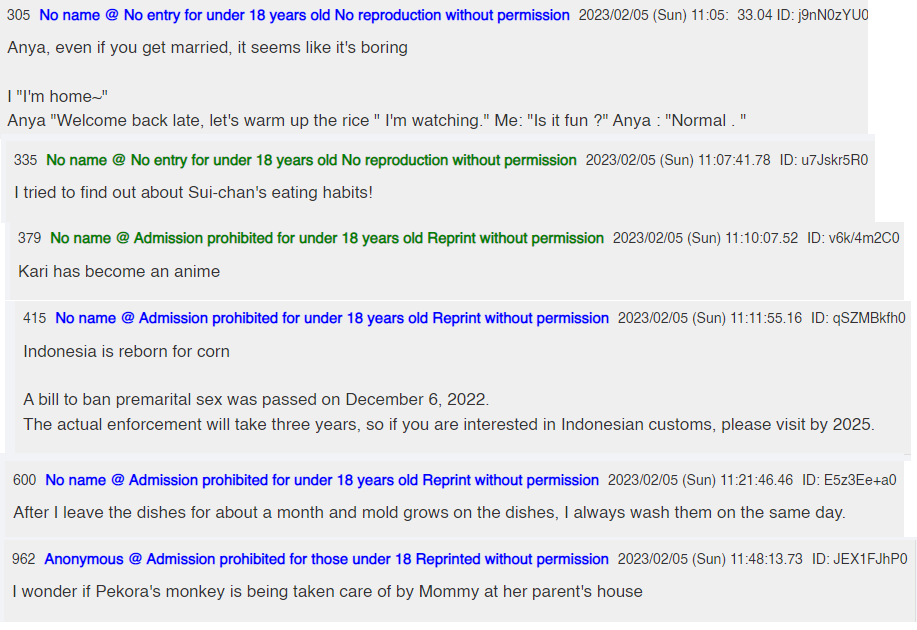The image size is (917, 630).
Task: Open the green poster name of post 379
Action: pos(327,238)
